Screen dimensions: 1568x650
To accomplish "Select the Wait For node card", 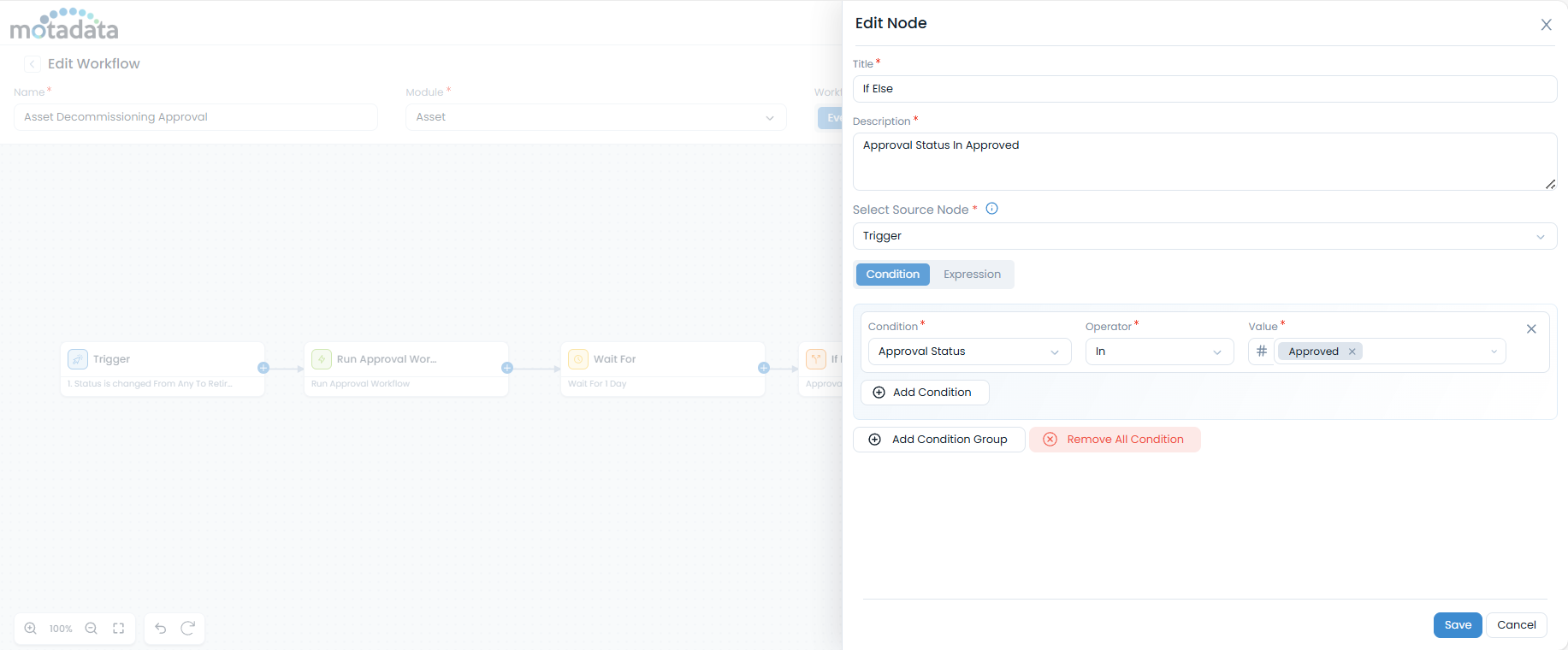I will 663,369.
